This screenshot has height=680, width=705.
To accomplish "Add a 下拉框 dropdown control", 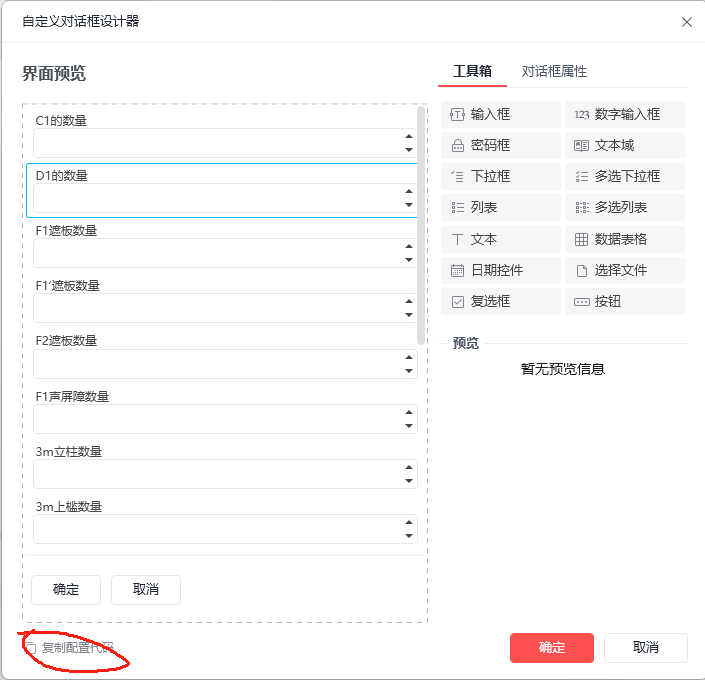I will pos(500,176).
